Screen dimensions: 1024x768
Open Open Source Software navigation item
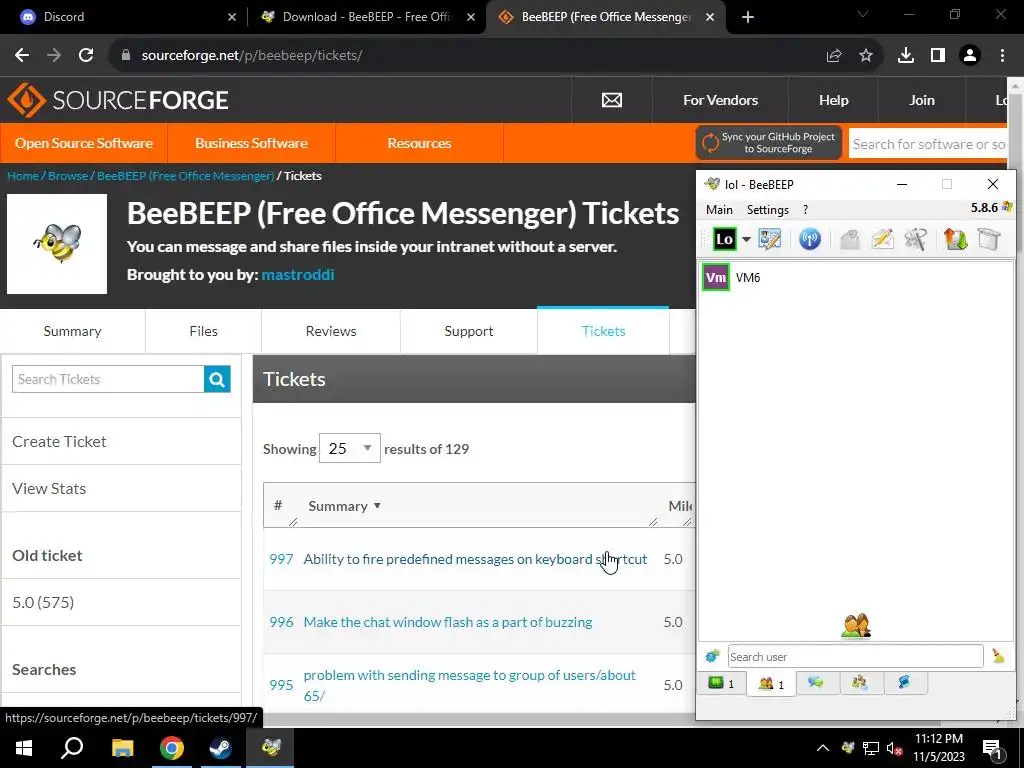[84, 143]
